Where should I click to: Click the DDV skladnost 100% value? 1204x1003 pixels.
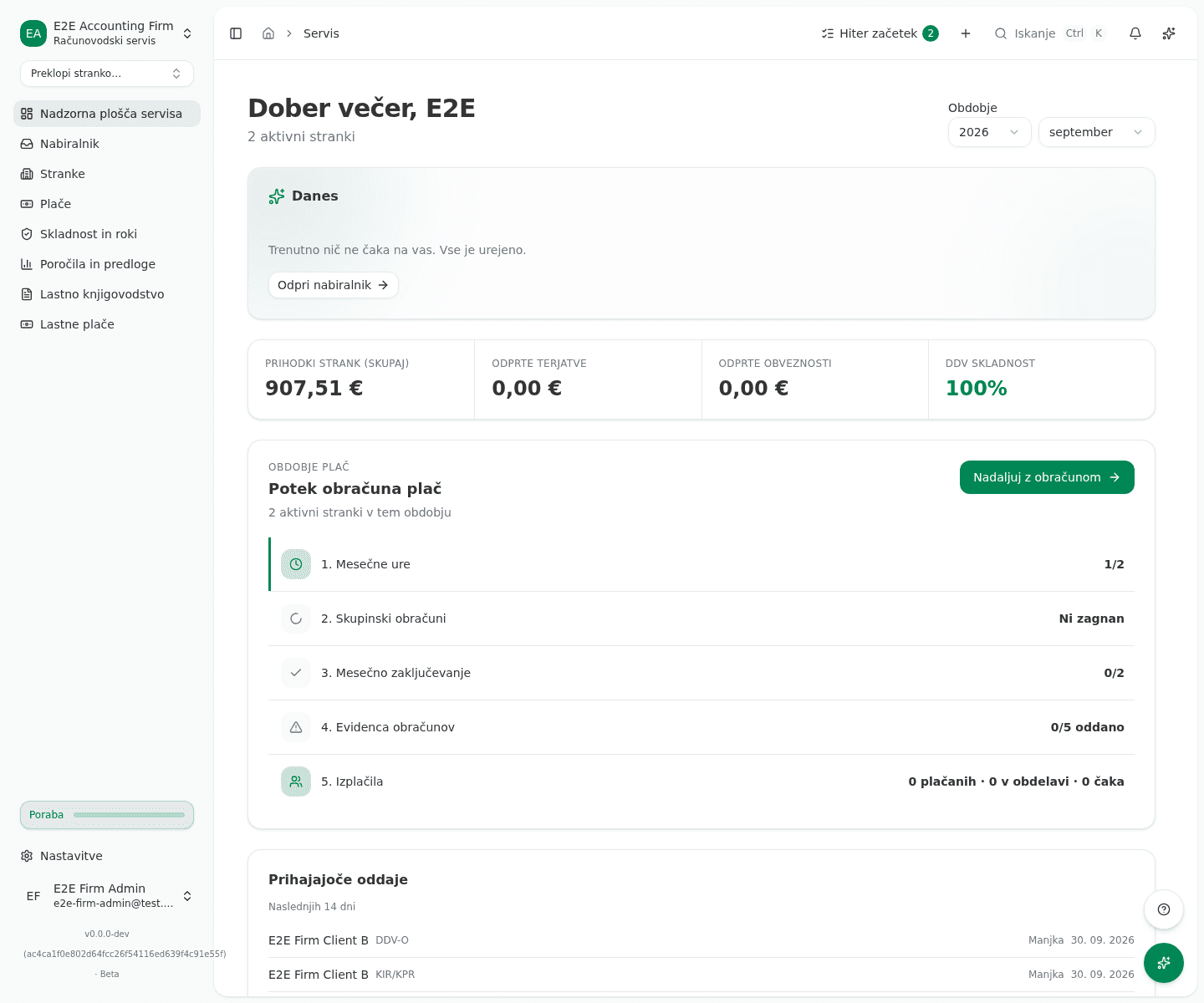pos(976,389)
